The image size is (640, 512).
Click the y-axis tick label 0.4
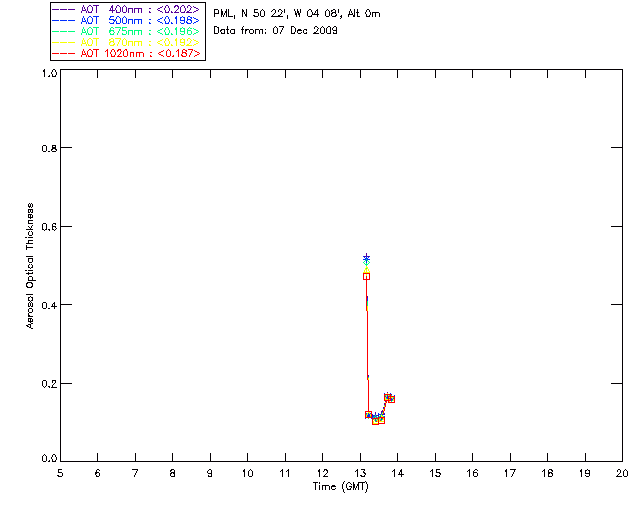(49, 305)
